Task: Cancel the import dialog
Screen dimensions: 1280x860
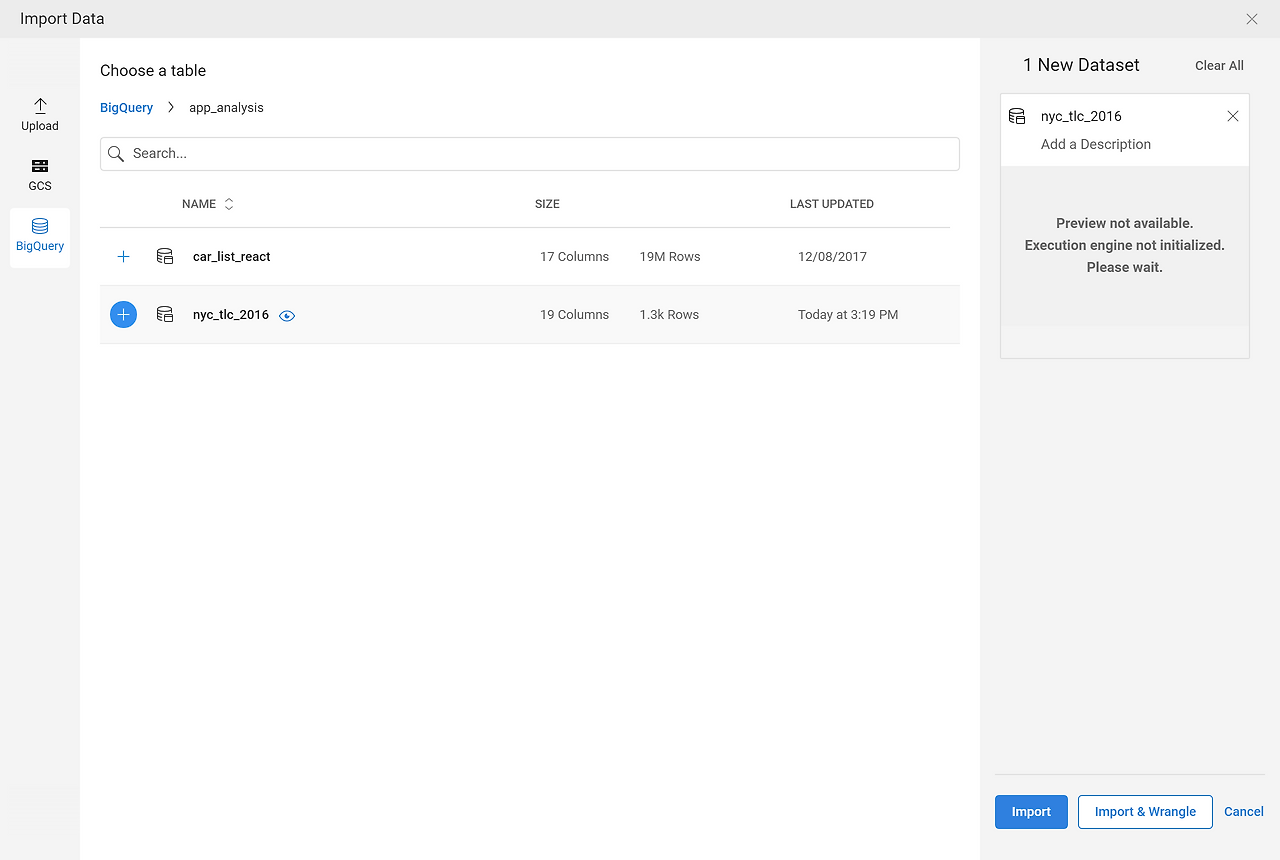Action: click(x=1243, y=812)
